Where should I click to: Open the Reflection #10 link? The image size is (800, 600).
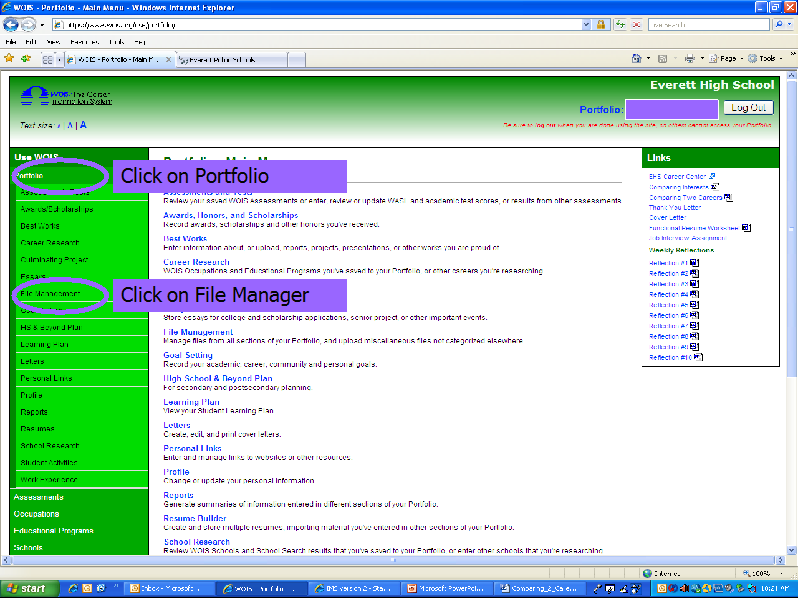671,358
